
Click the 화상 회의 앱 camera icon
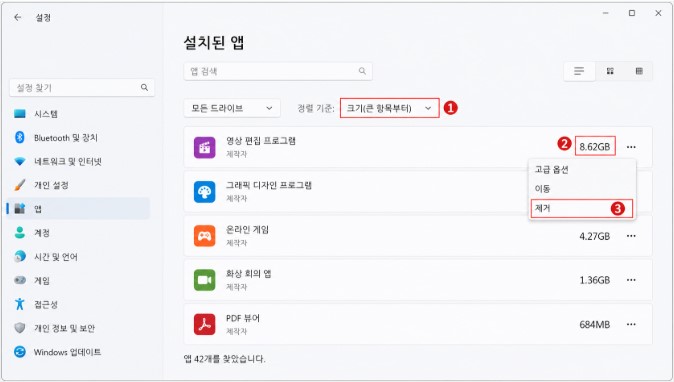coord(205,280)
